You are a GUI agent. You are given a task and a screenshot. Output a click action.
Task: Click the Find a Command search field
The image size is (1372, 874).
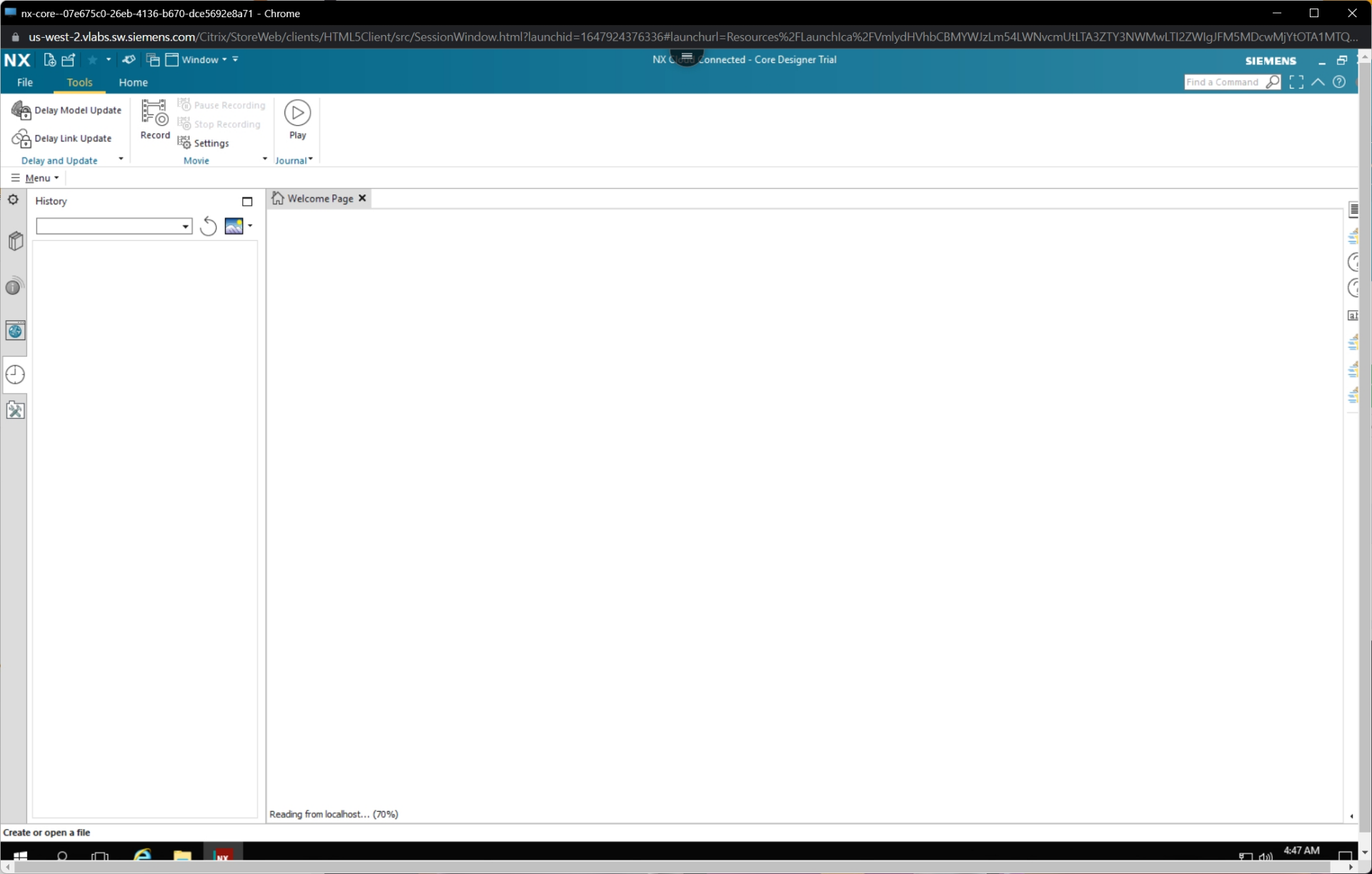pos(1222,82)
